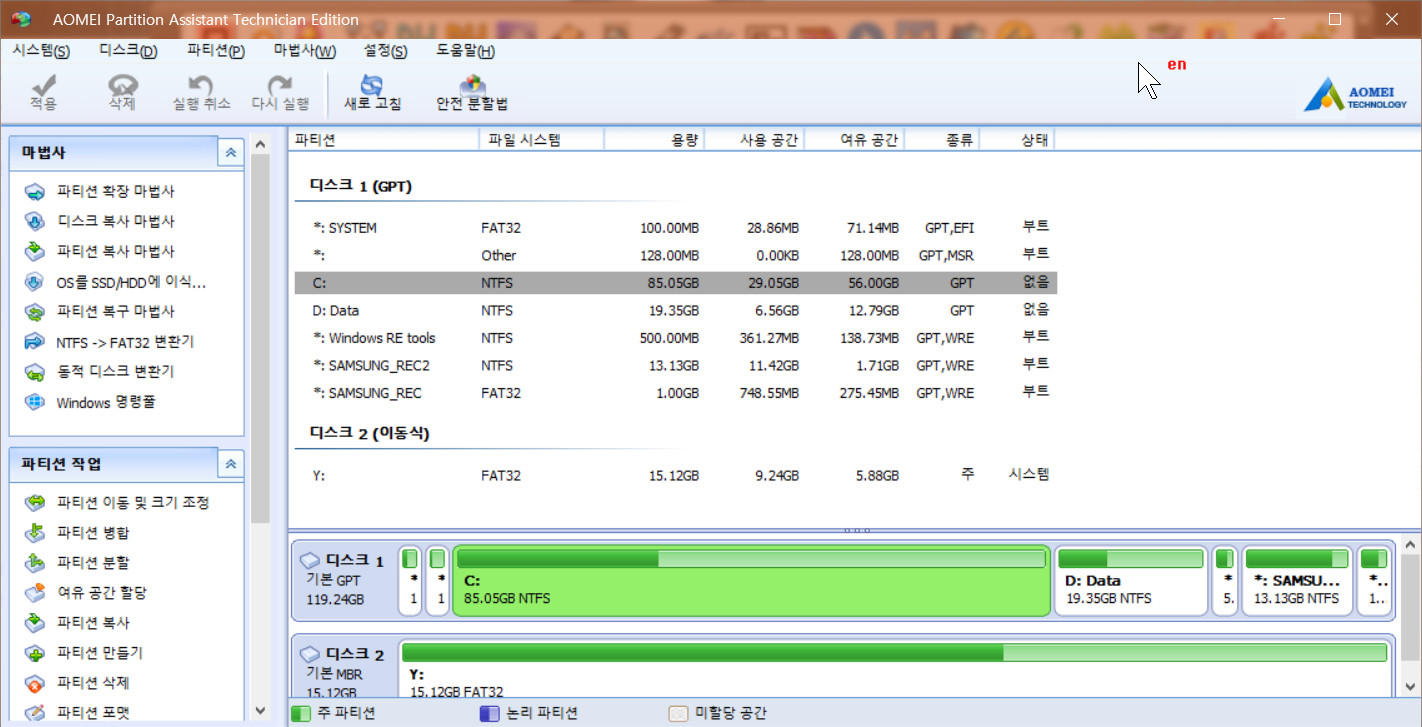Image resolution: width=1422 pixels, height=727 pixels.
Task: Open the 디스크(D) menu
Action: coord(129,51)
